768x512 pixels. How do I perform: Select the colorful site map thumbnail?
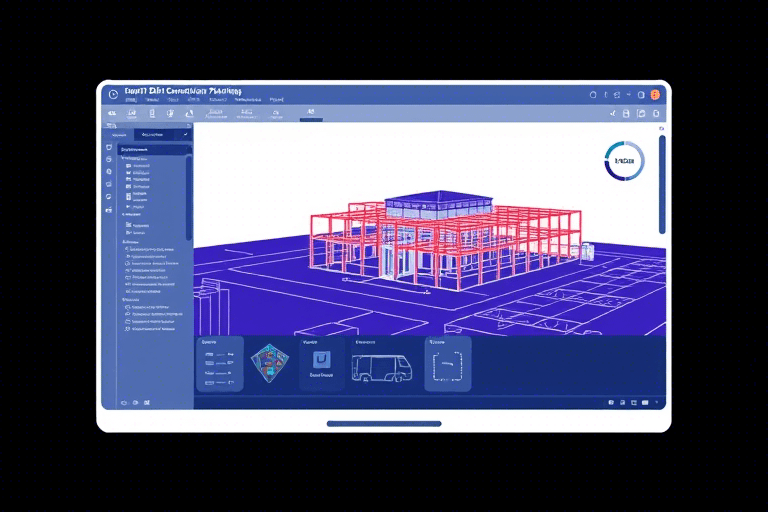click(x=269, y=364)
